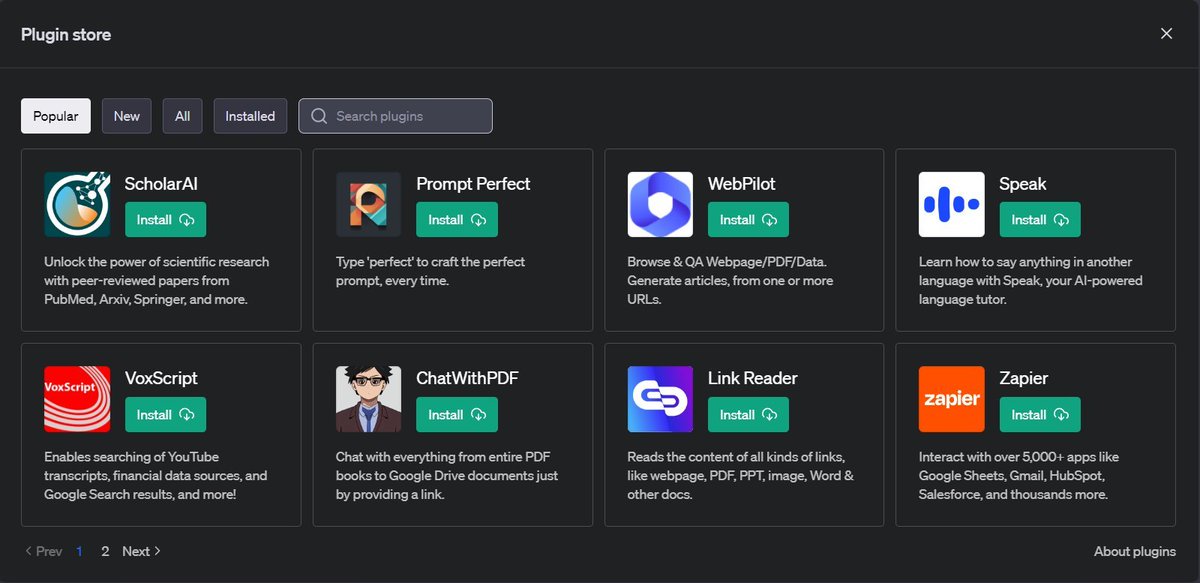This screenshot has height=583, width=1200.
Task: Click the ScholarAI flask logo
Action: (76, 204)
